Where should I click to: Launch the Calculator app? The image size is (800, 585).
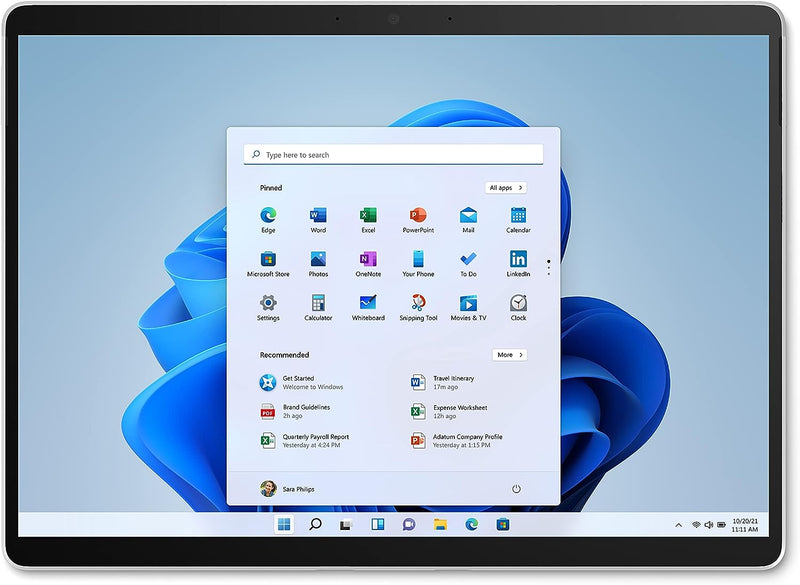pos(318,303)
